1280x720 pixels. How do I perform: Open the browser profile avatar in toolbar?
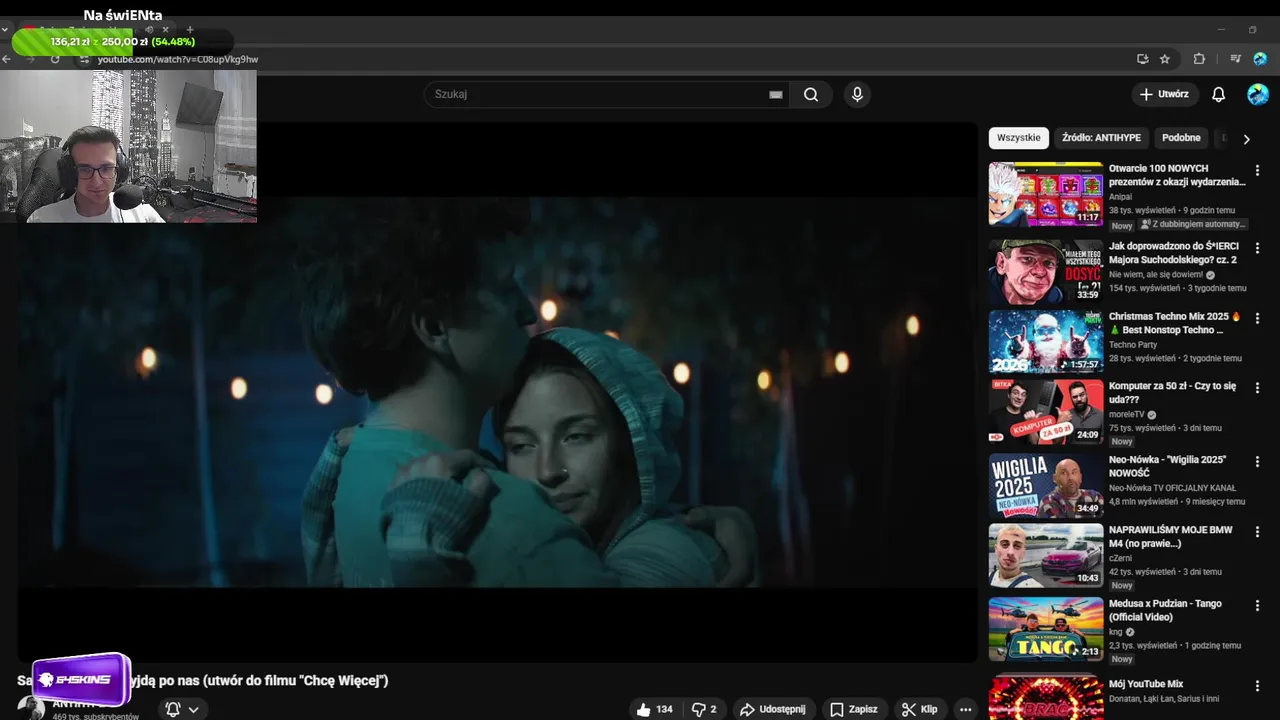coord(1260,59)
